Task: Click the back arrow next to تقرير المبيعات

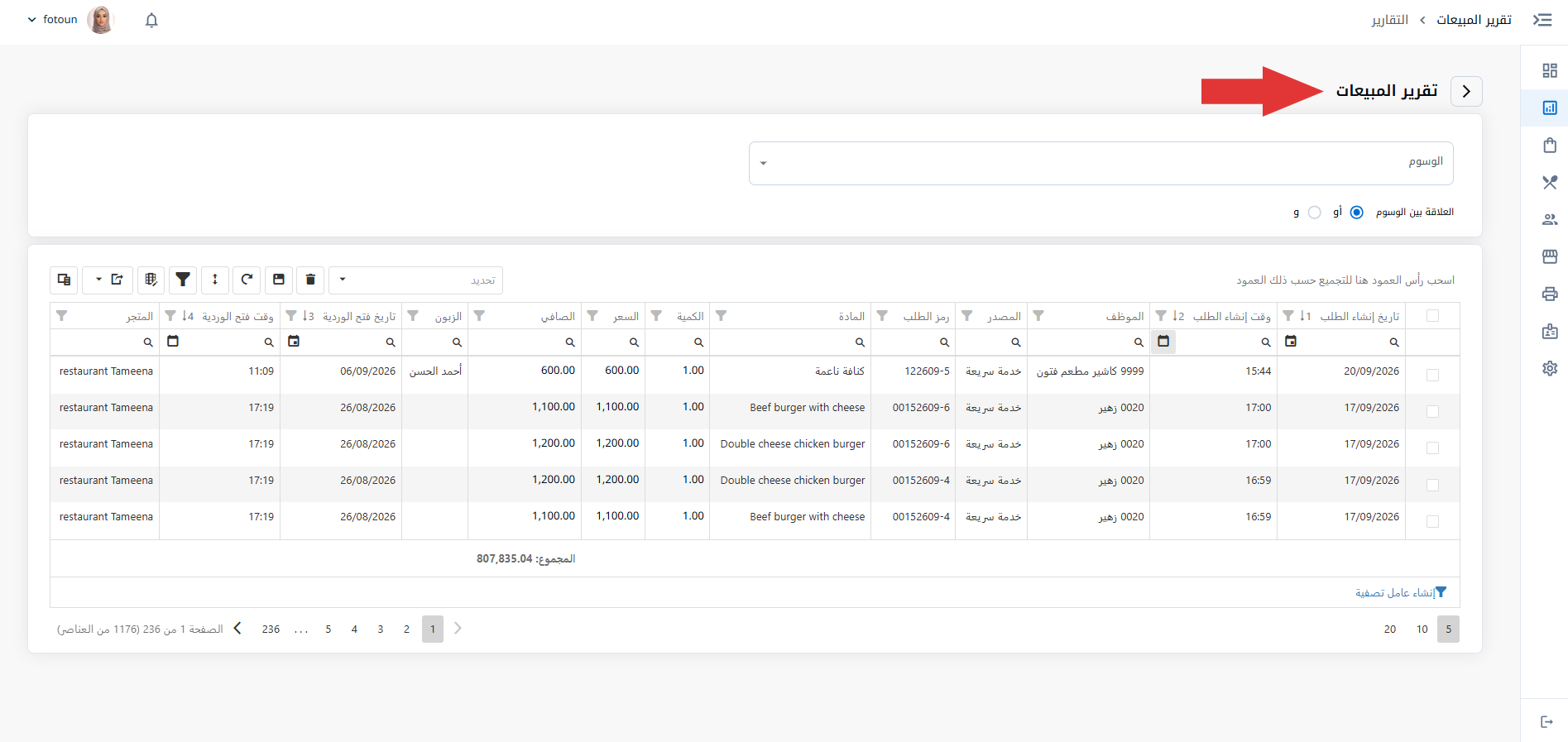Action: [1466, 91]
